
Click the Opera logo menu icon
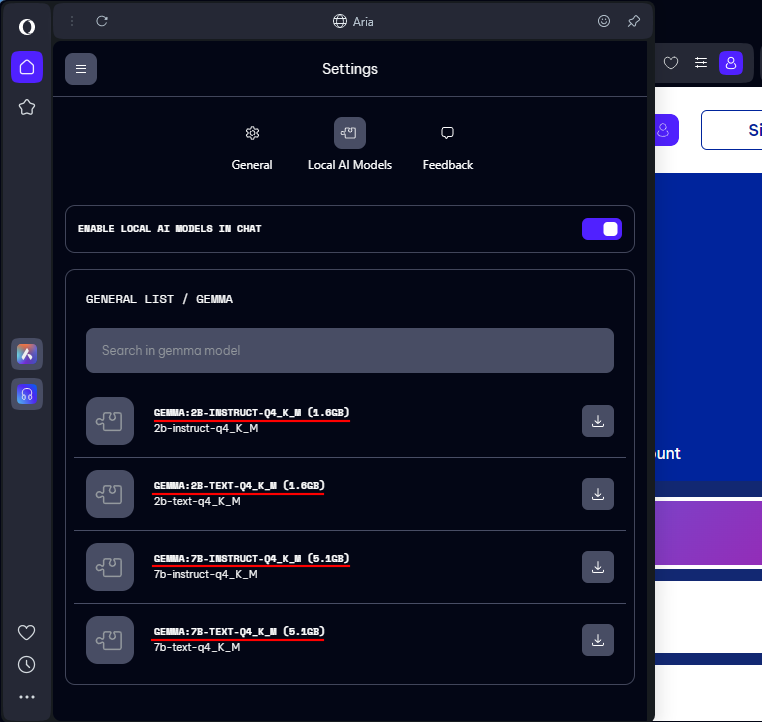[27, 26]
